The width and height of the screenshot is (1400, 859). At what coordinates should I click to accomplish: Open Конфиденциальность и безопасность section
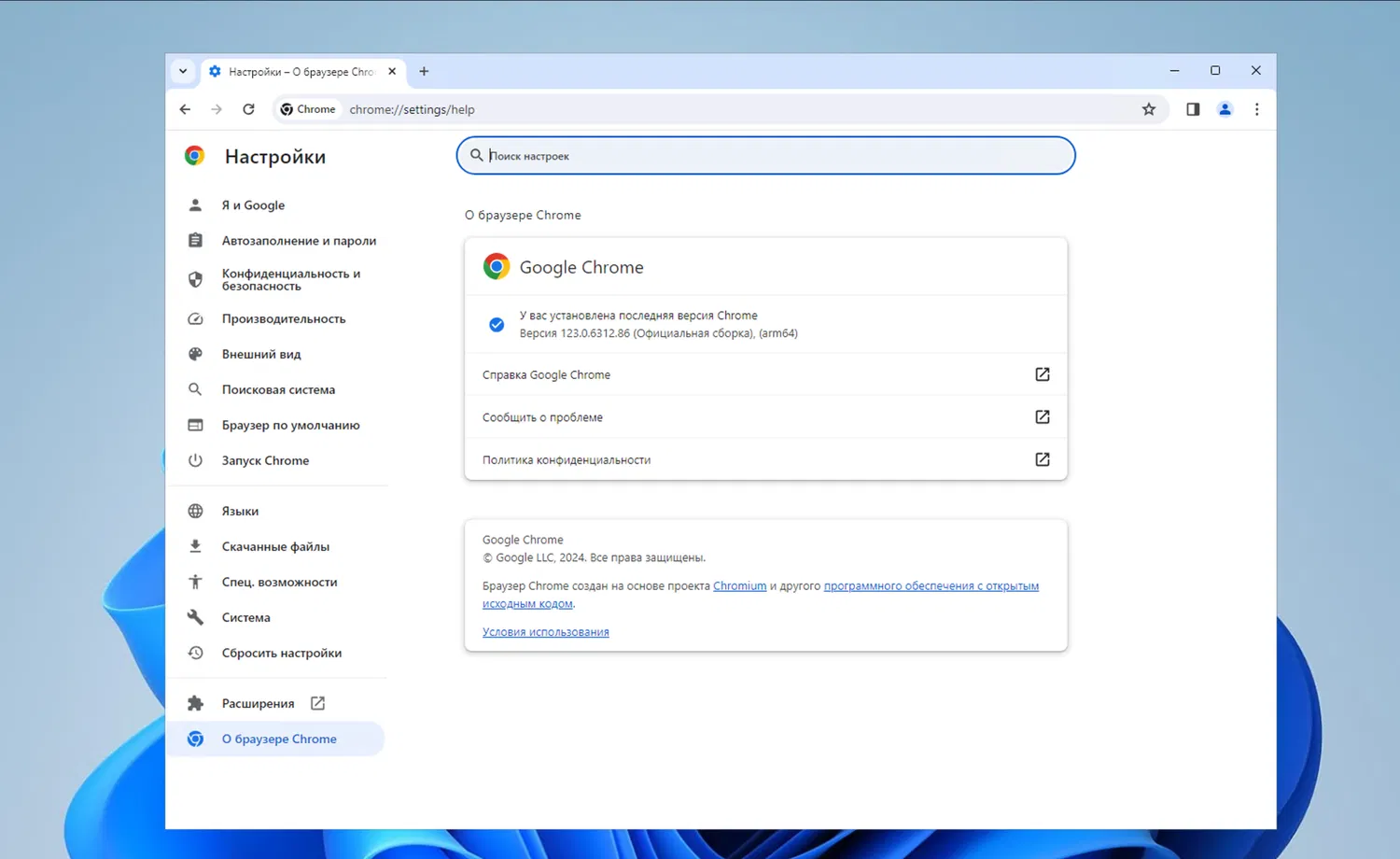point(291,279)
